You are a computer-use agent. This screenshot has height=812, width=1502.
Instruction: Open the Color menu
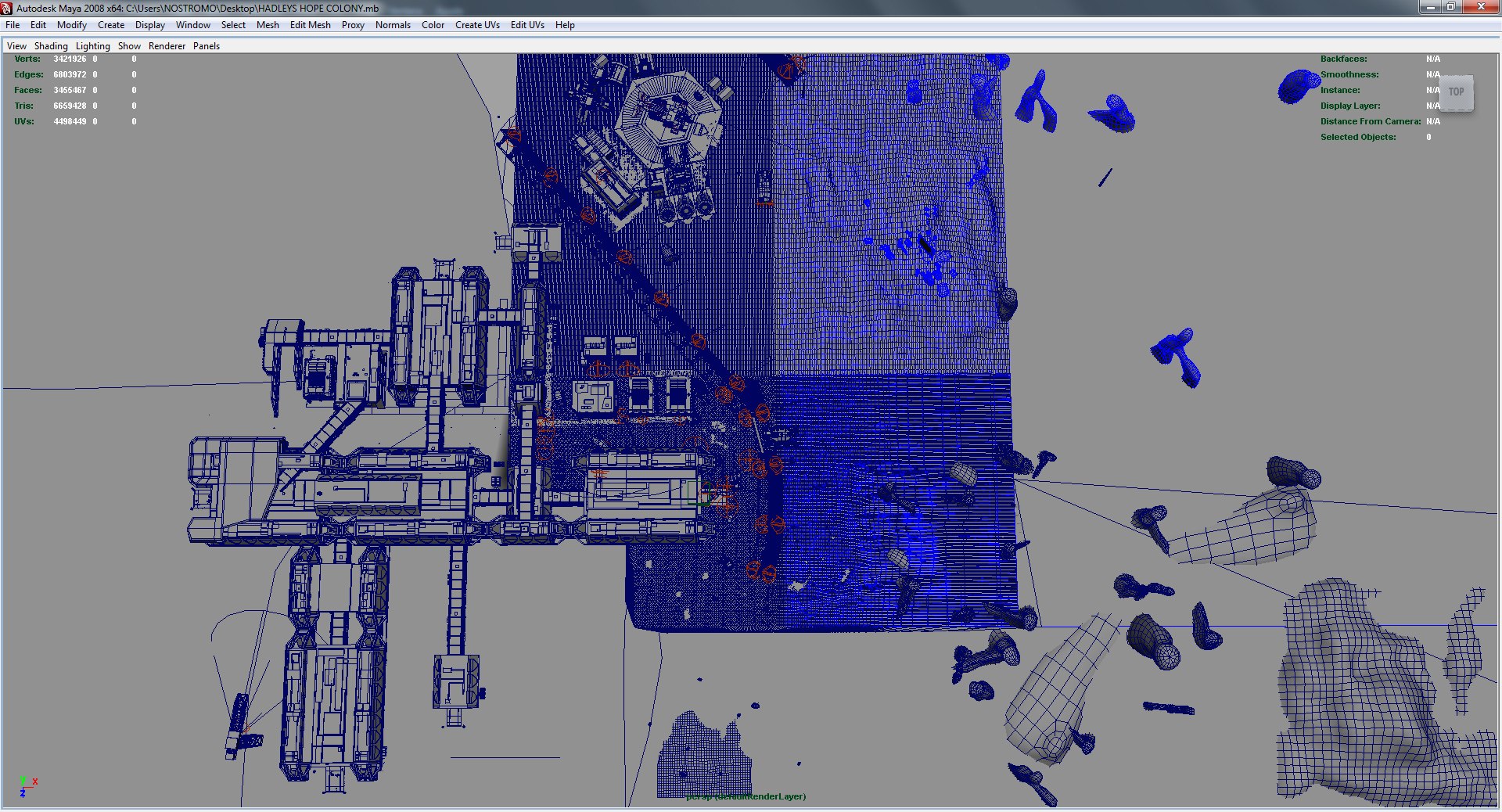point(433,25)
